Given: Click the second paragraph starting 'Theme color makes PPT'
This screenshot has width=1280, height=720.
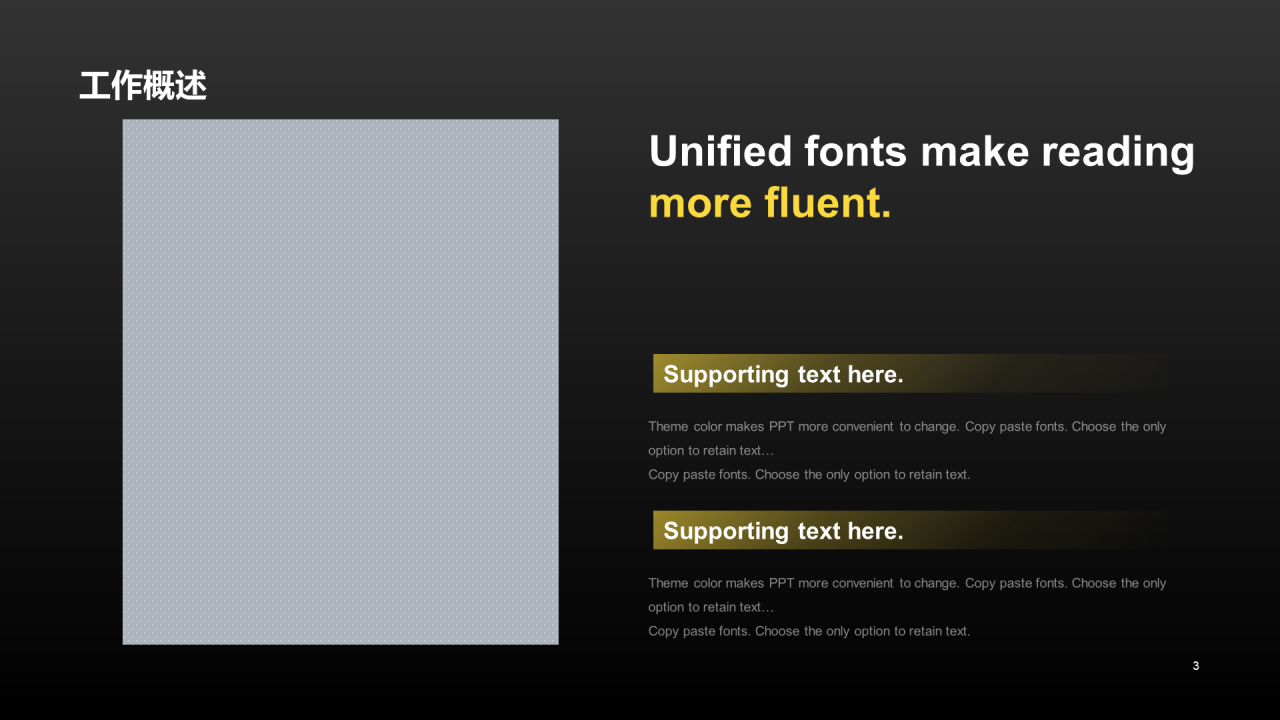Looking at the screenshot, I should [907, 607].
